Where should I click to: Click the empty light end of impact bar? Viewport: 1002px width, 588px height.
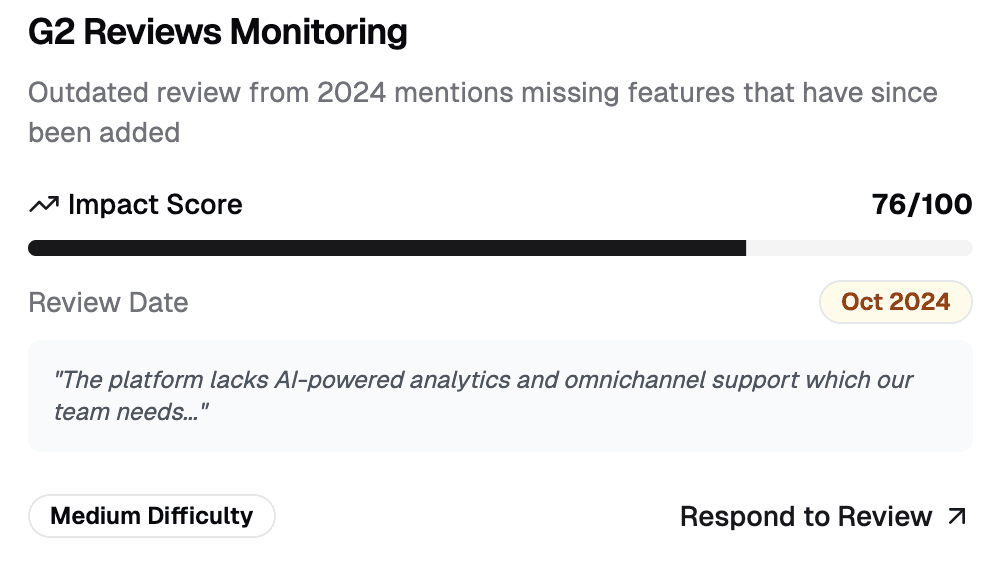click(x=859, y=248)
